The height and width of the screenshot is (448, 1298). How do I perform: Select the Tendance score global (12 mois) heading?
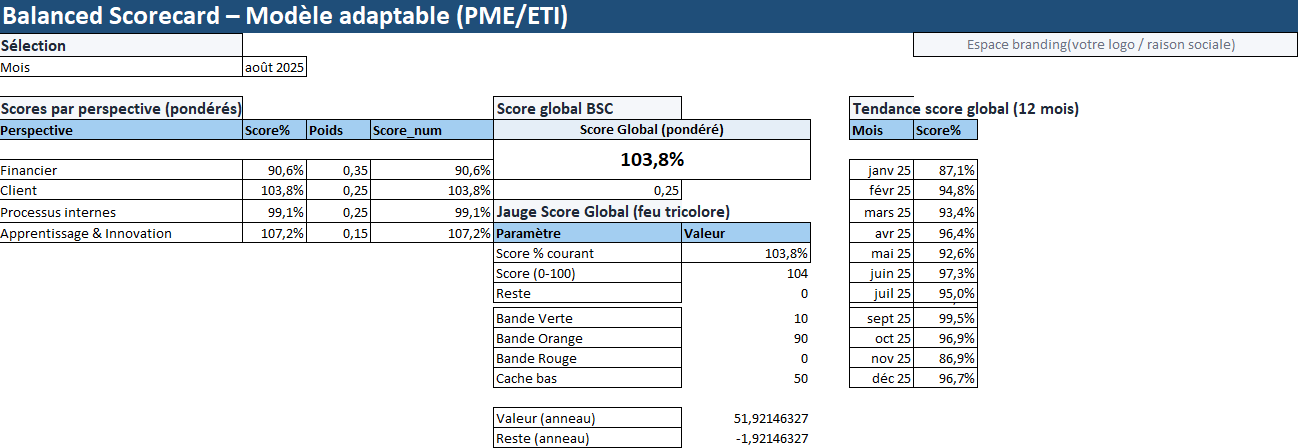tap(965, 108)
